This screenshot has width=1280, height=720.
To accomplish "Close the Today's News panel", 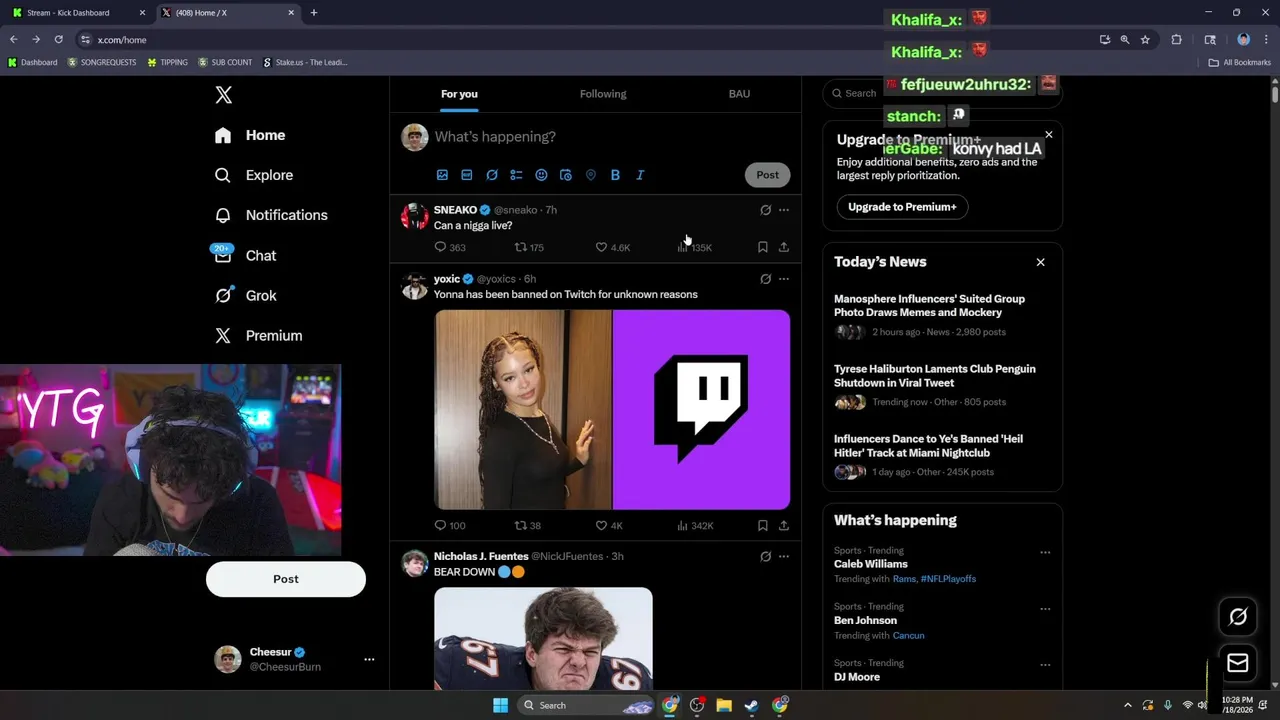I will pos(1040,262).
